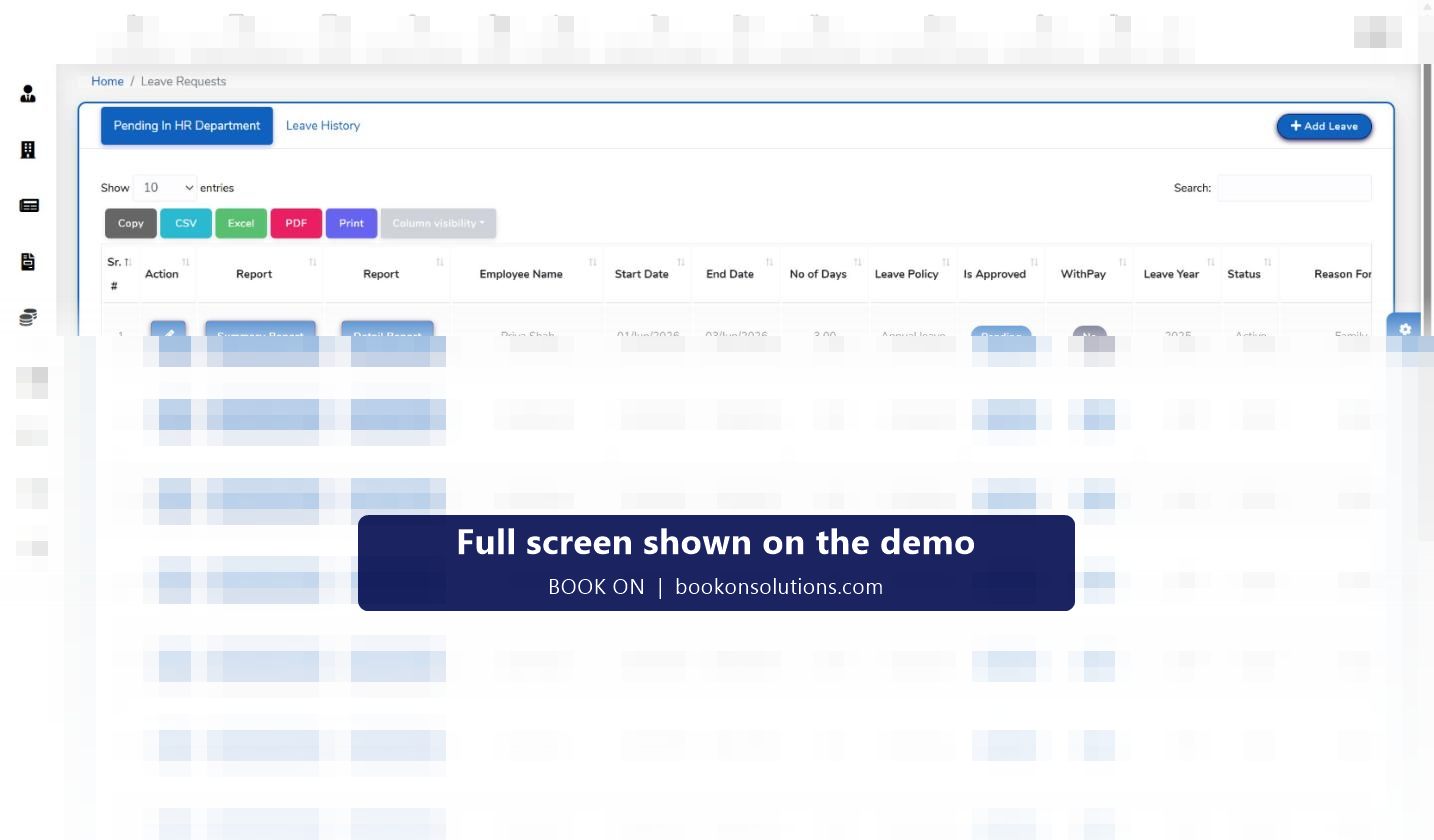
Task: Open the card list icon in sidebar
Action: [29, 205]
